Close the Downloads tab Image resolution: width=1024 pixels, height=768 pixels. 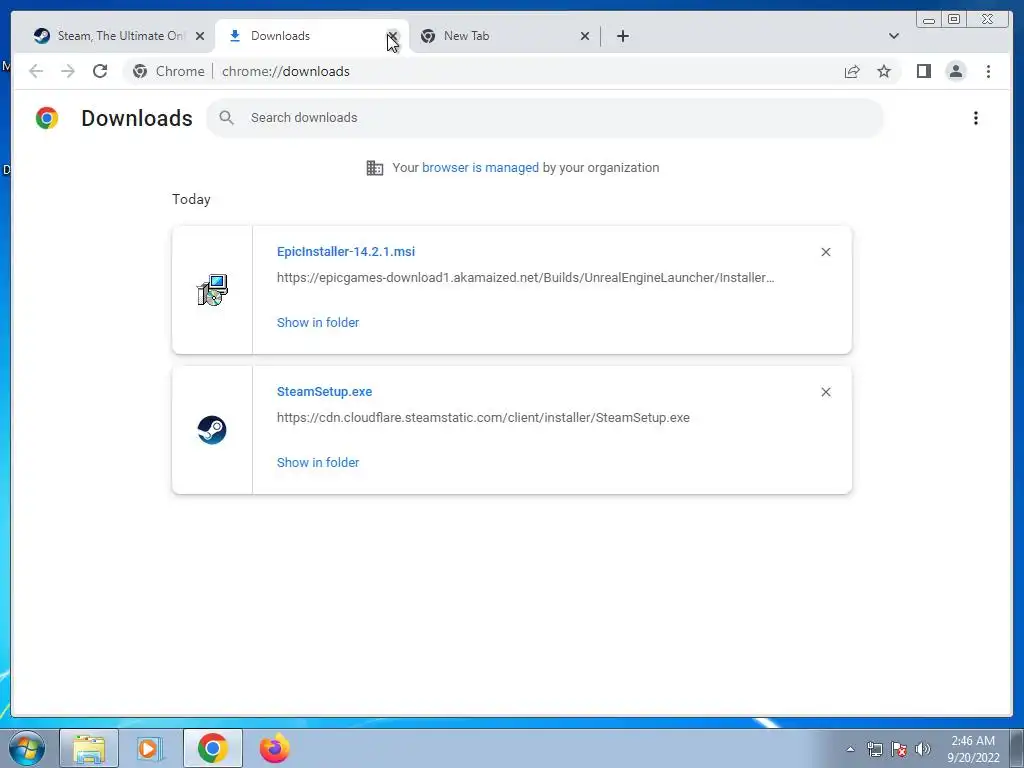point(392,36)
